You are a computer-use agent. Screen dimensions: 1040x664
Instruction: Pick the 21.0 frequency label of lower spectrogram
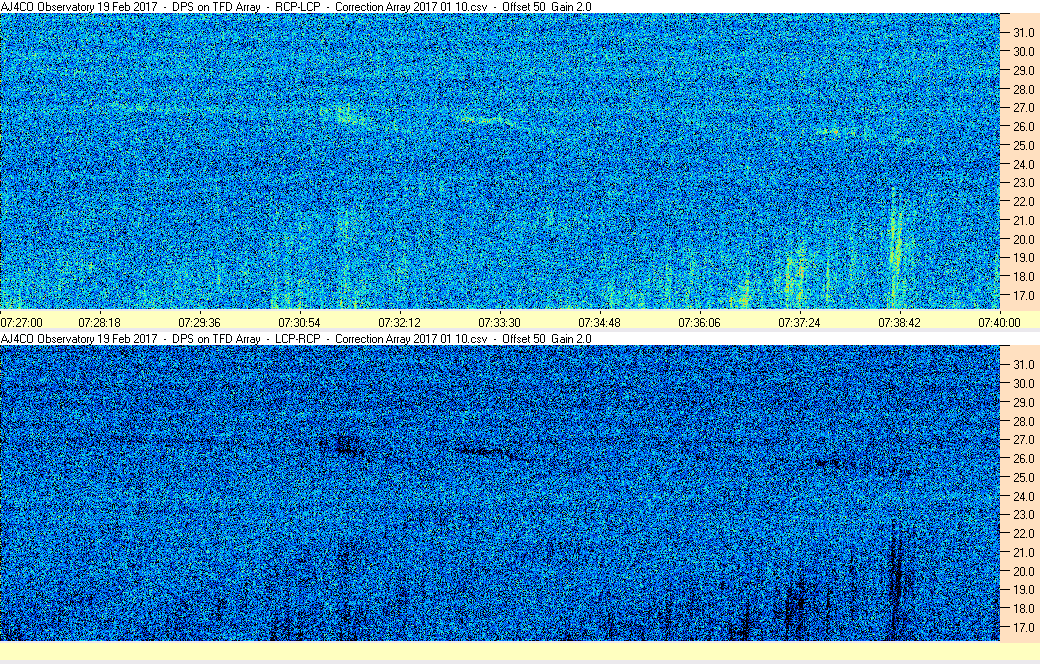(x=1023, y=553)
